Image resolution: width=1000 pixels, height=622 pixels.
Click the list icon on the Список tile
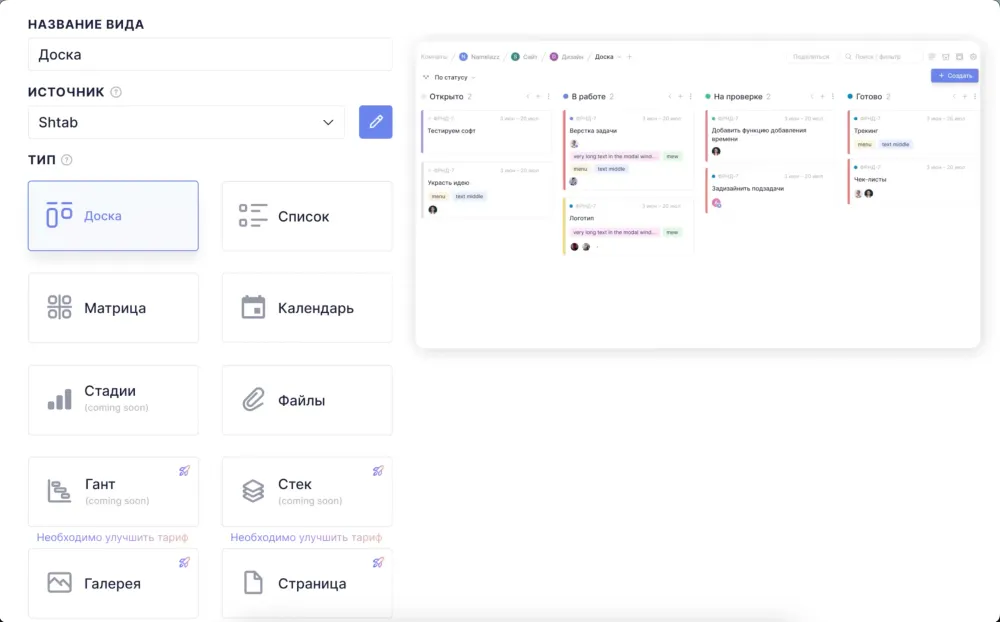pos(253,216)
